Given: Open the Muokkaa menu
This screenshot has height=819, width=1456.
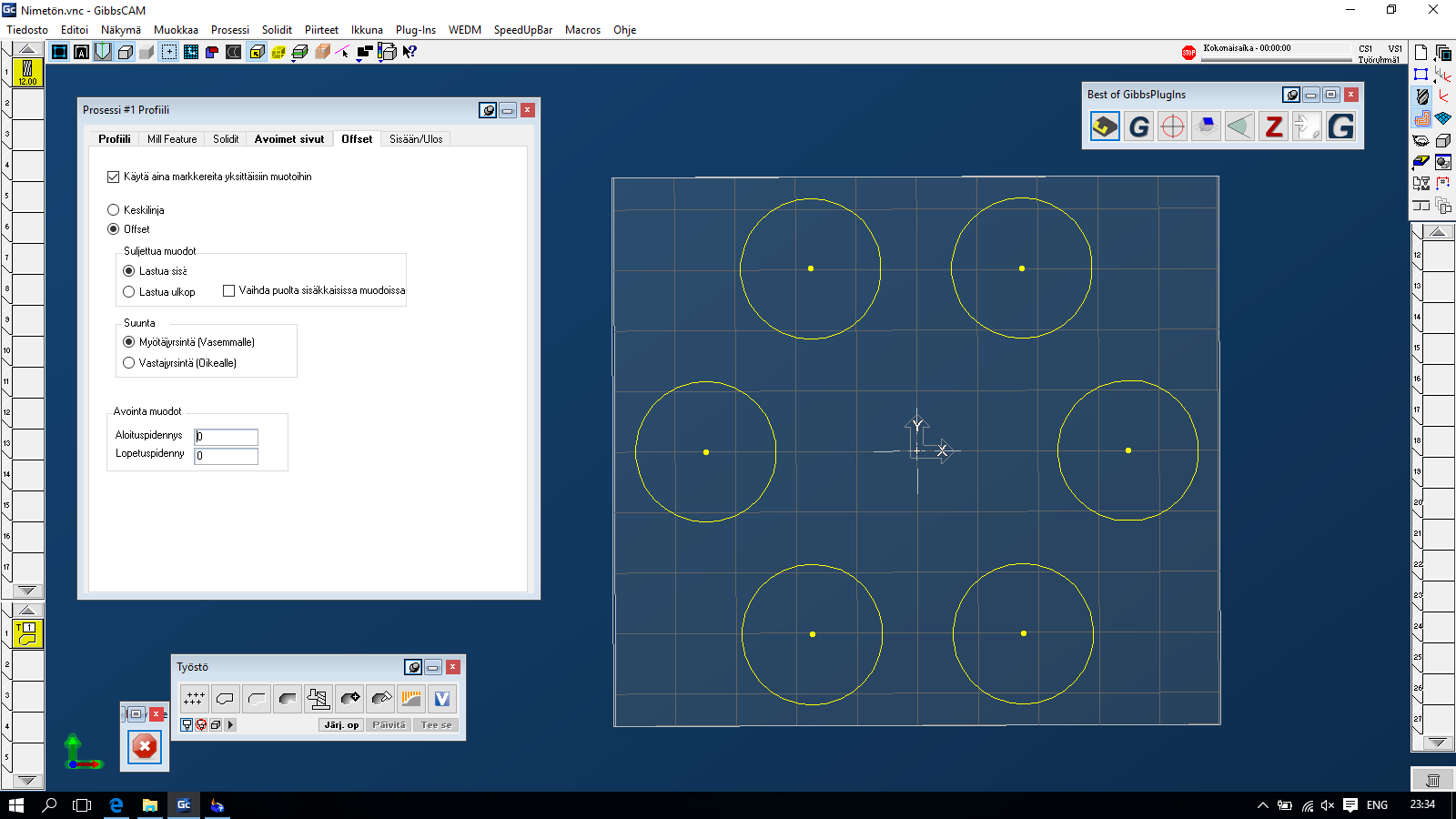Looking at the screenshot, I should [x=176, y=30].
